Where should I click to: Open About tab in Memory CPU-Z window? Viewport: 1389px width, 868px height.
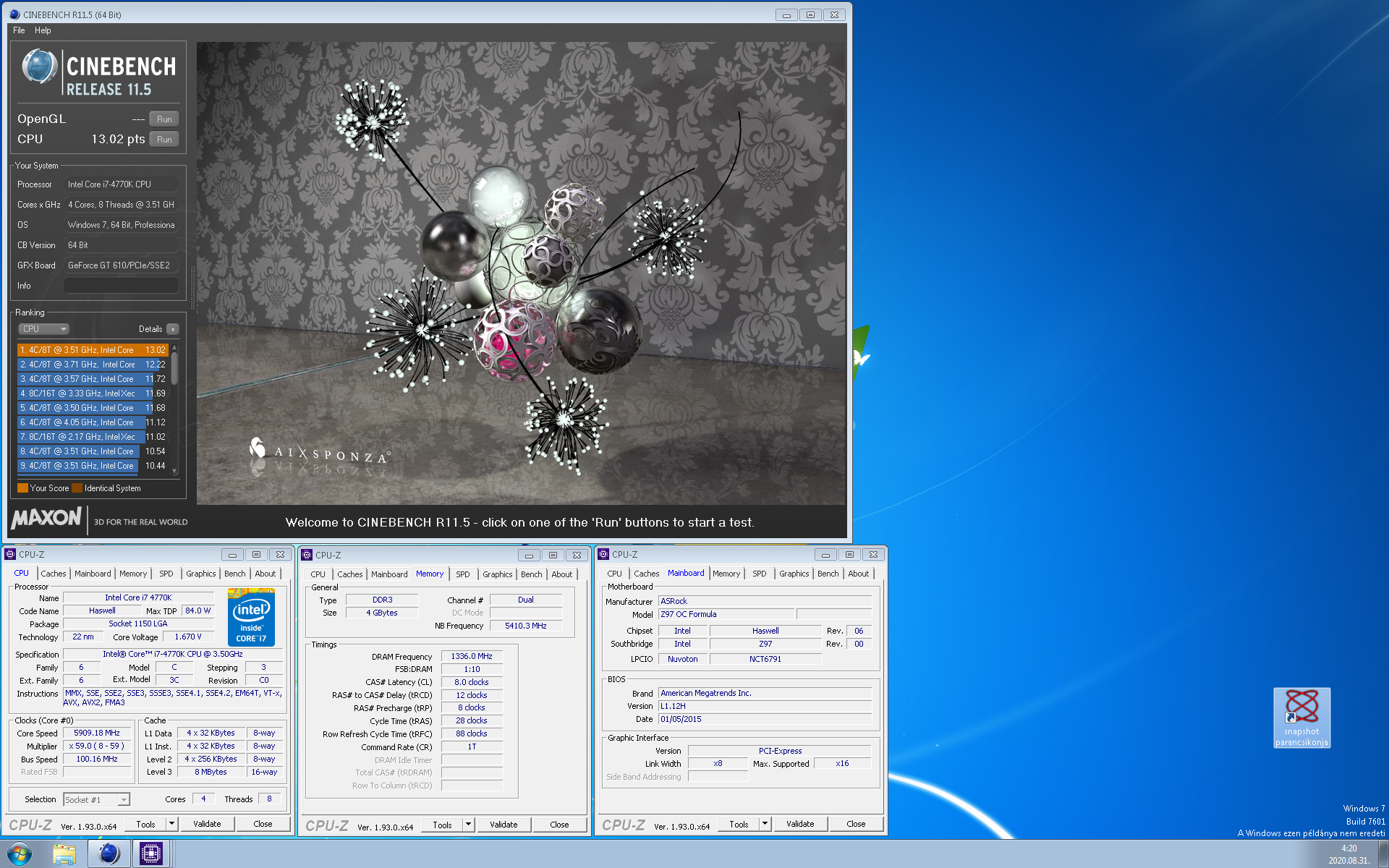pyautogui.click(x=561, y=574)
